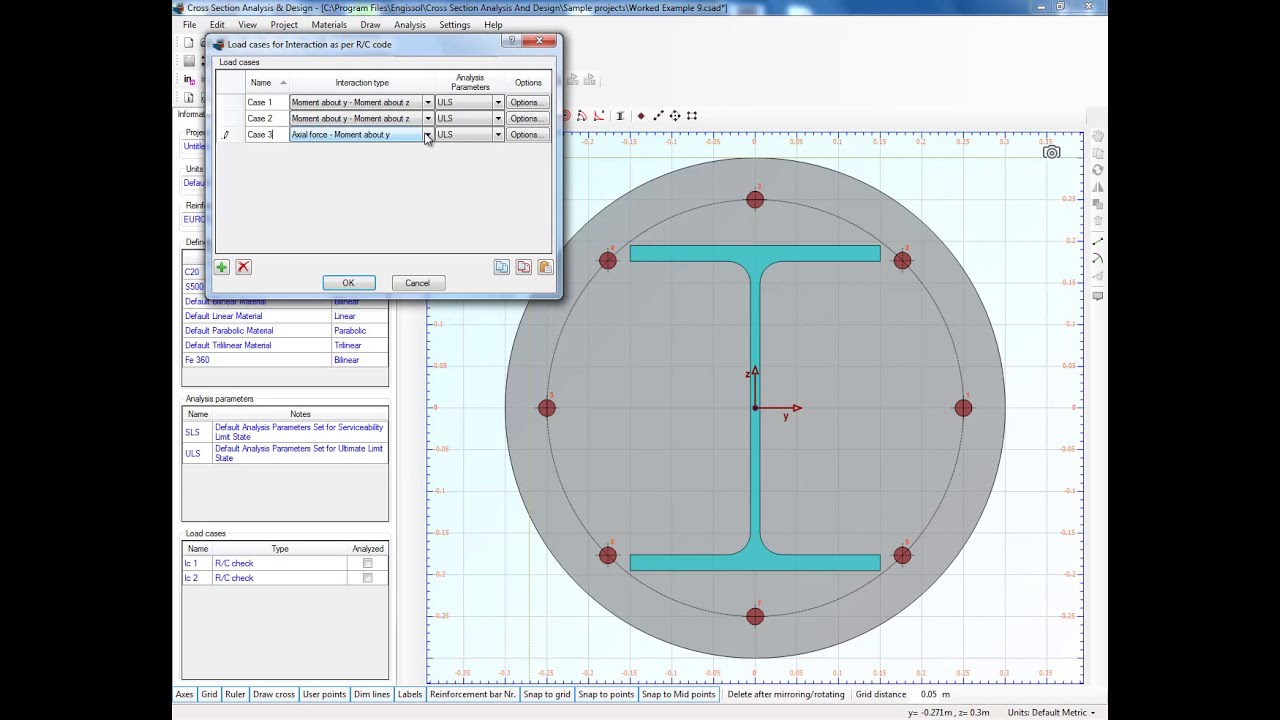1280x720 pixels.
Task: Toggle the User points option
Action: (x=324, y=694)
